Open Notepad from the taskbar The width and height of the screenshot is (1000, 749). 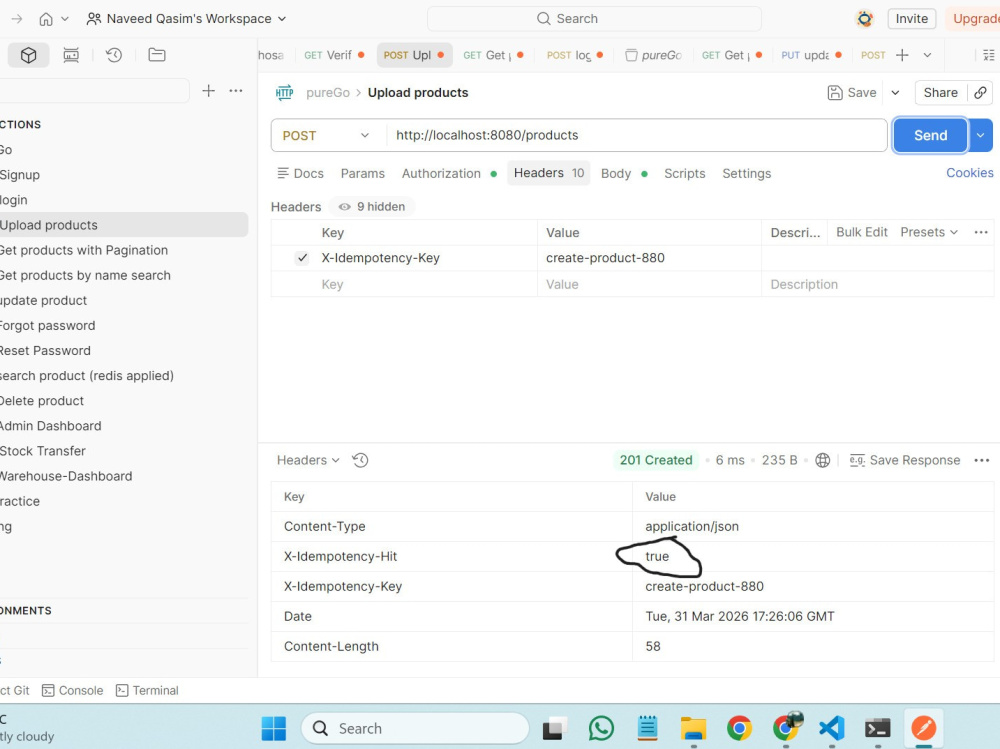(647, 728)
